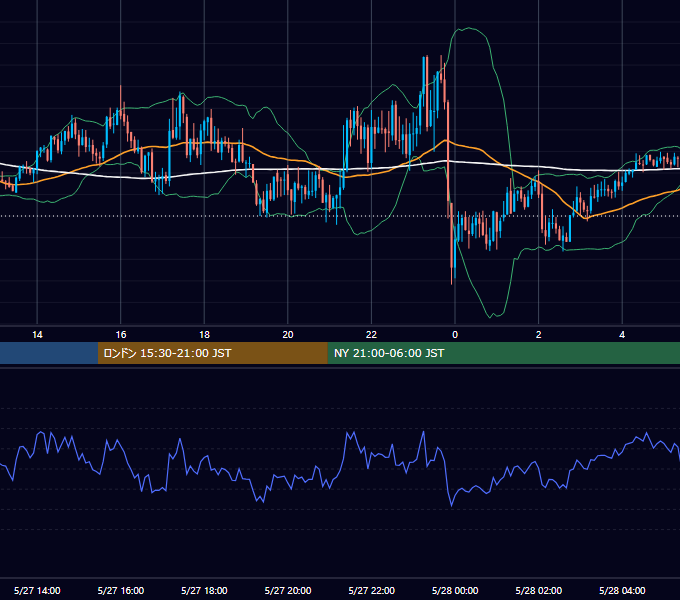The width and height of the screenshot is (680, 600).
Task: Click the hour label 18 on price chart axis
Action: 204,335
